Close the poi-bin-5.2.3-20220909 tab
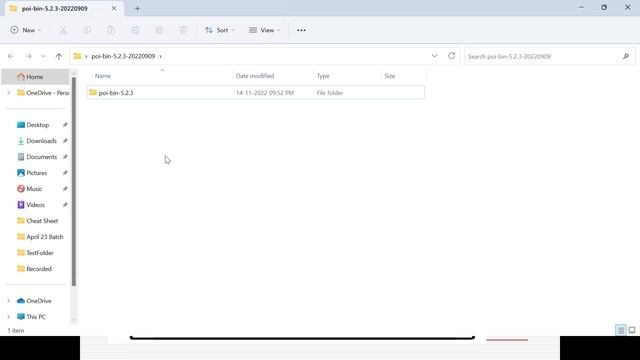Screen dimensions: 640x360 (x=114, y=8)
